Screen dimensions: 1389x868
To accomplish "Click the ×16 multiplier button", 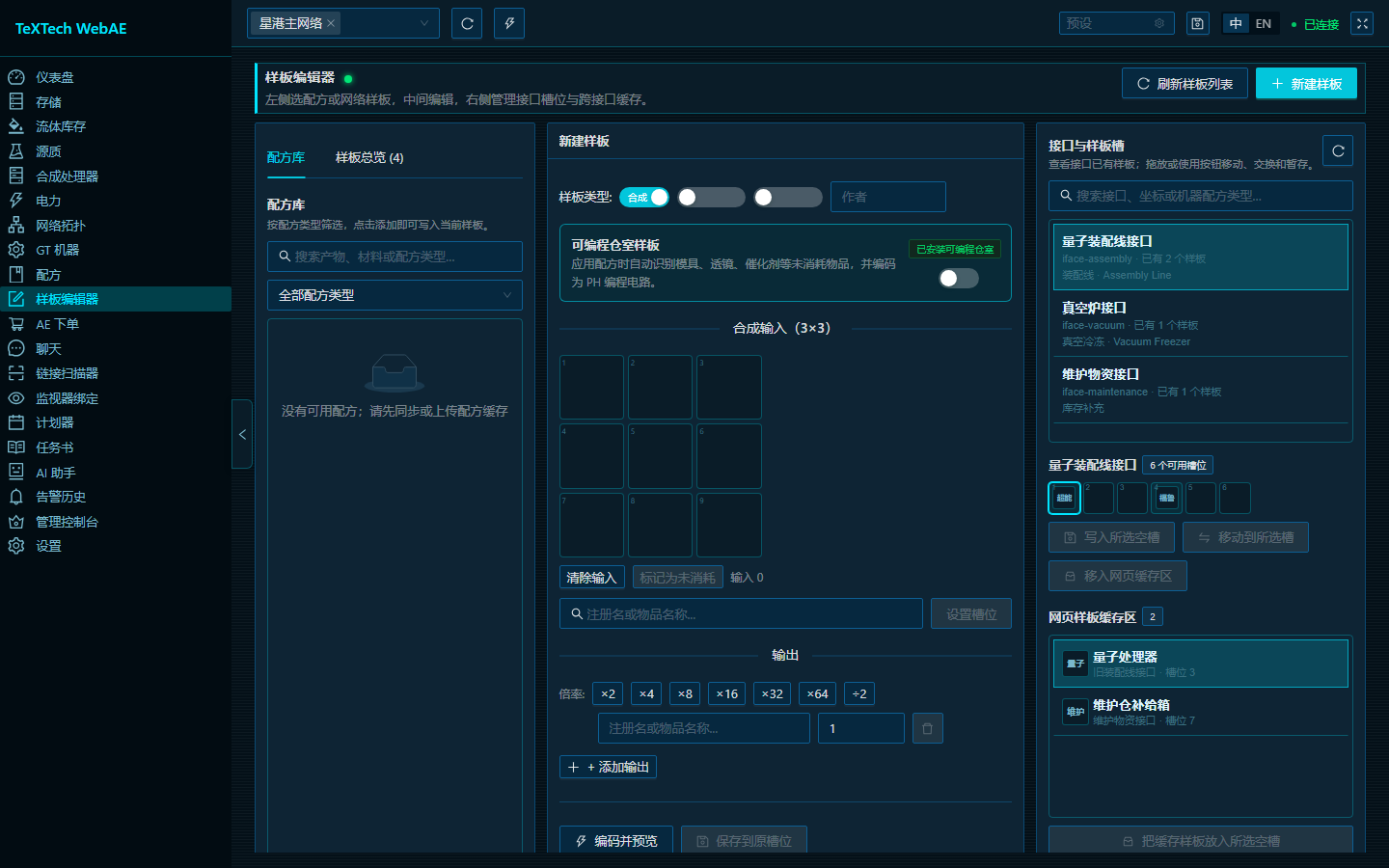I will point(727,693).
